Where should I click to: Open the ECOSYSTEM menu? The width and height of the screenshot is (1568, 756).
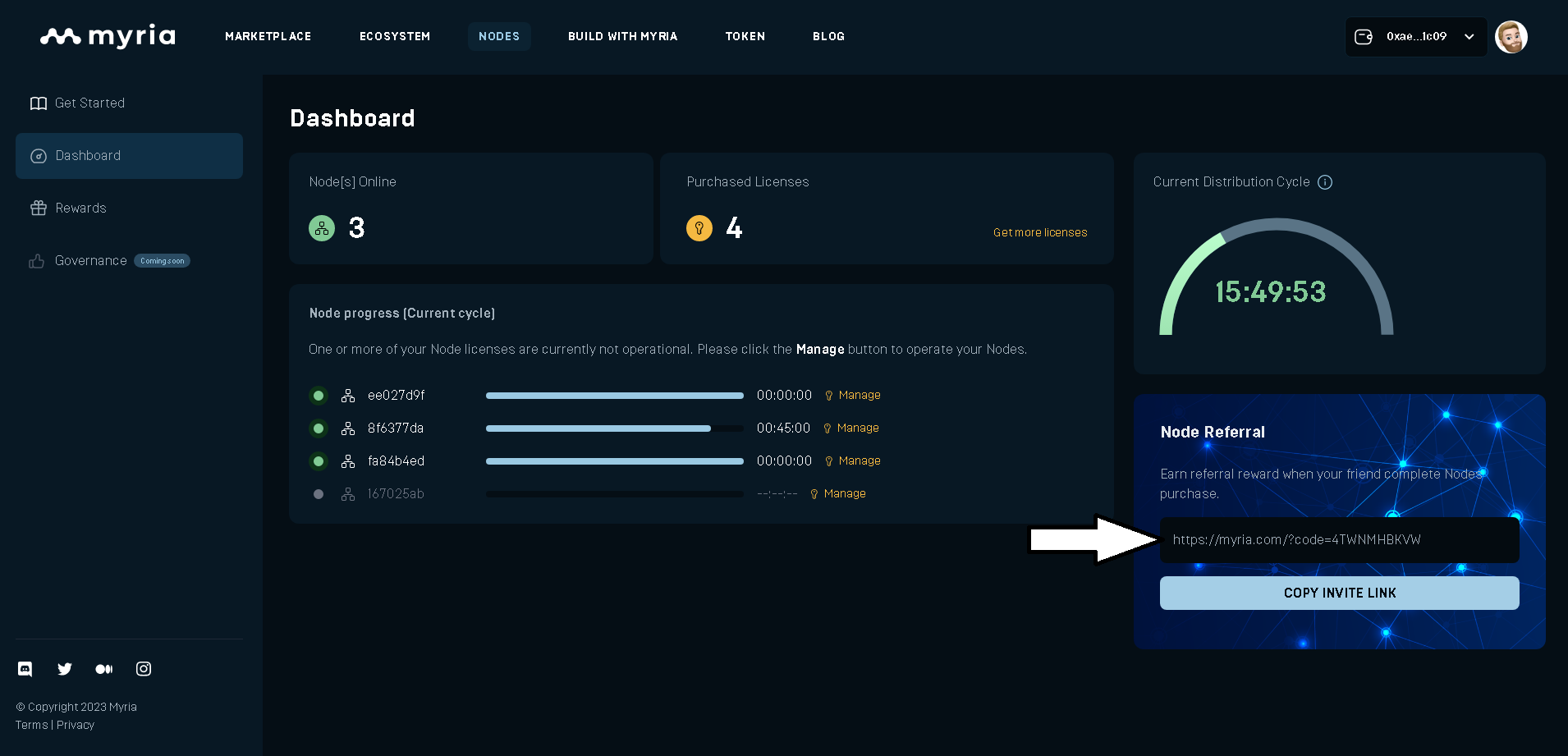coord(395,36)
